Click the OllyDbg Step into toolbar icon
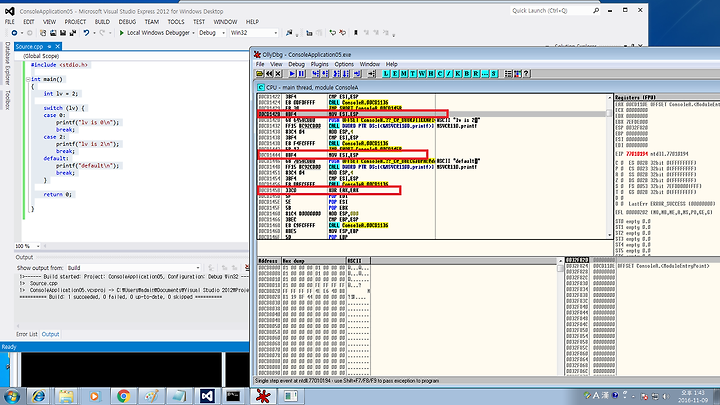The width and height of the screenshot is (720, 405). coord(315,73)
